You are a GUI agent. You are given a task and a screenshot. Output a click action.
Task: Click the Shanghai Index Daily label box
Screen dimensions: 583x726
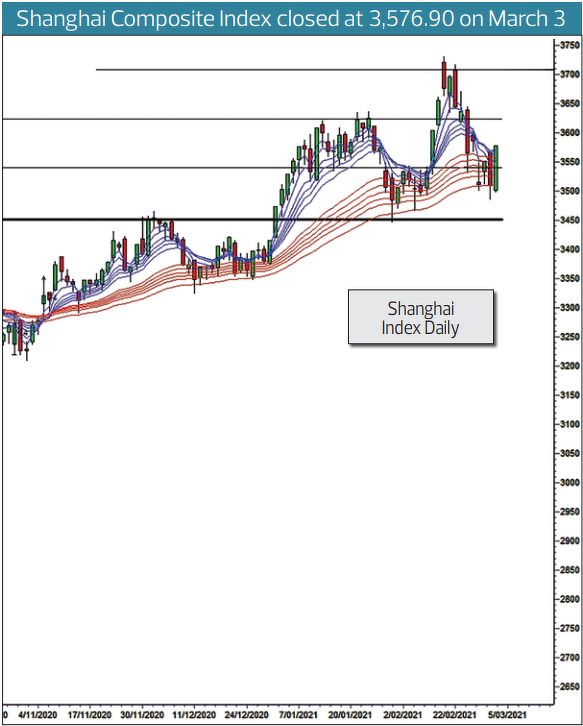[421, 317]
